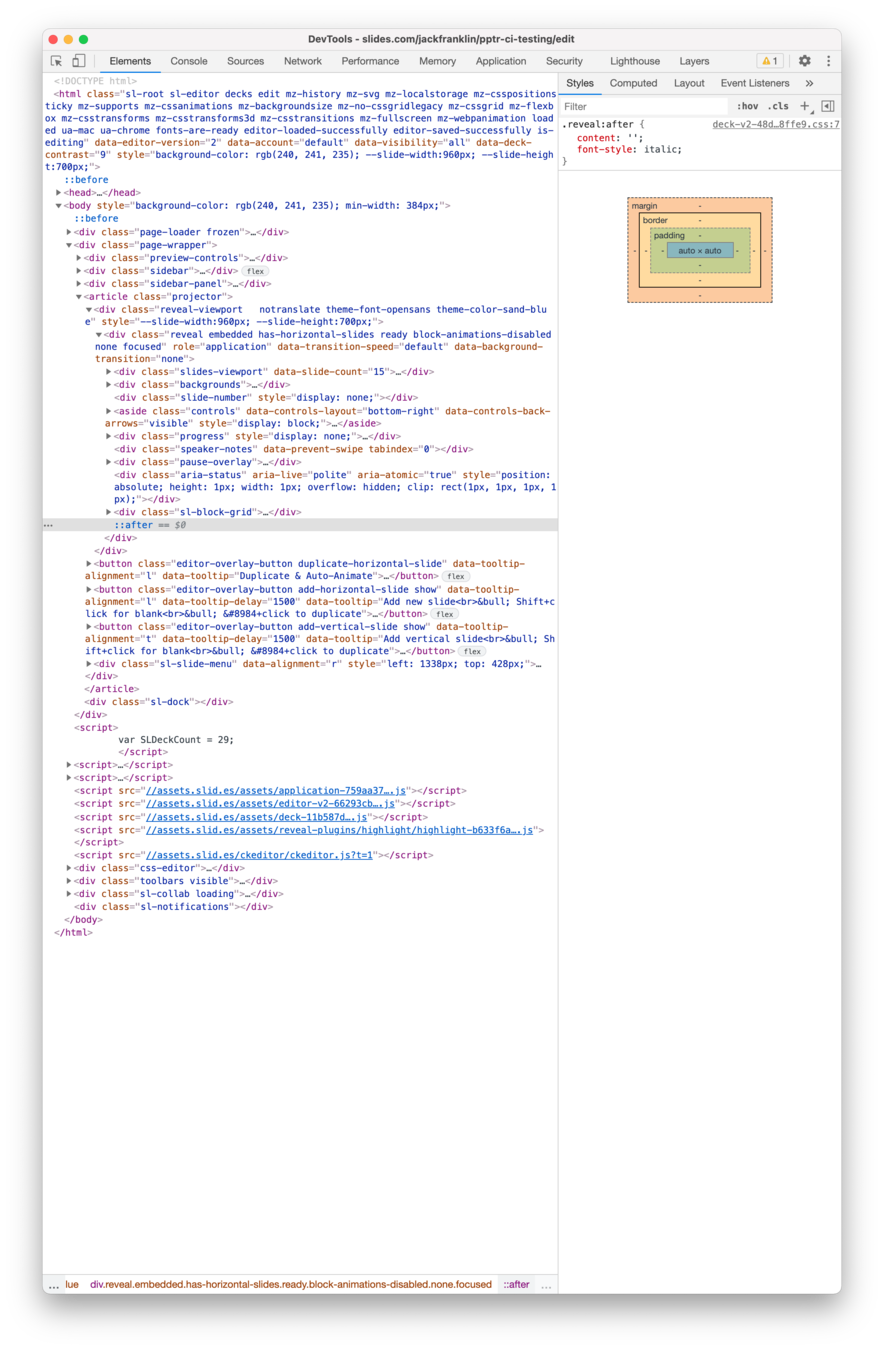
Task: Open the DevTools three-dot menu
Action: pos(828,61)
